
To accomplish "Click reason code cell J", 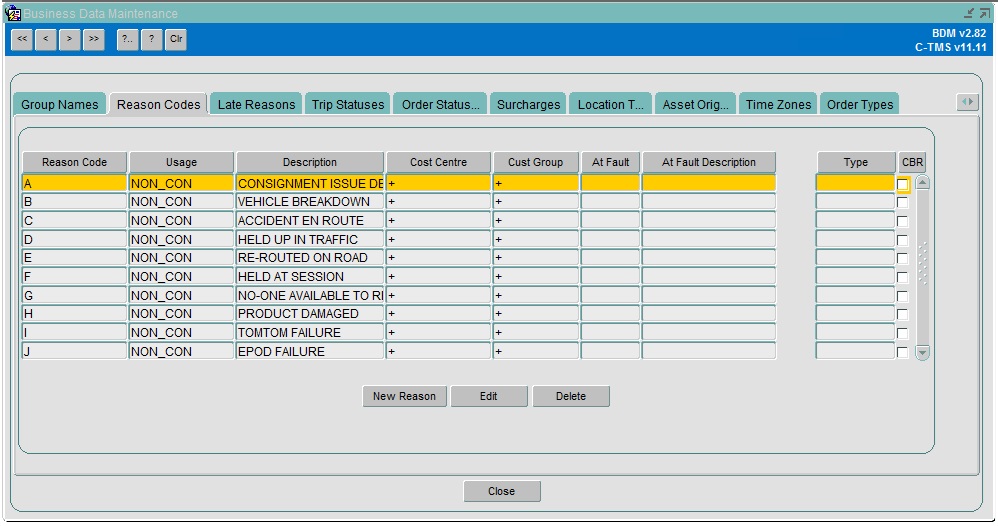I will coord(74,352).
